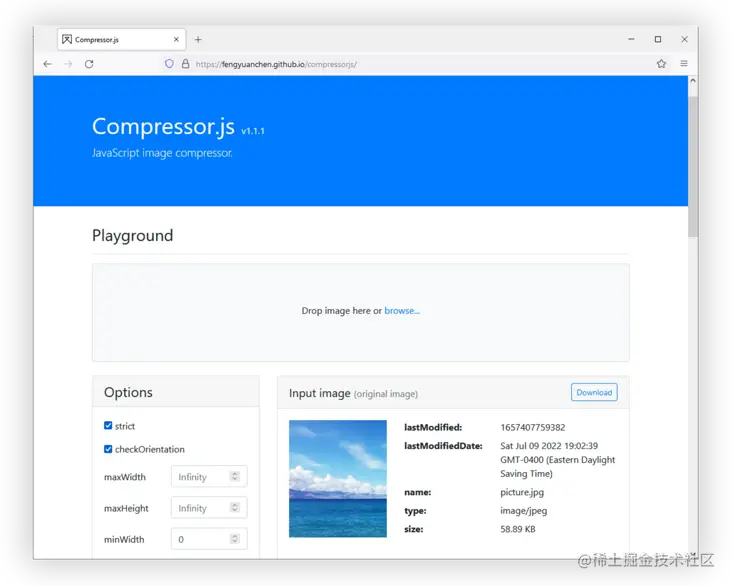Click the vertical scrollbar thumb

(x=693, y=167)
